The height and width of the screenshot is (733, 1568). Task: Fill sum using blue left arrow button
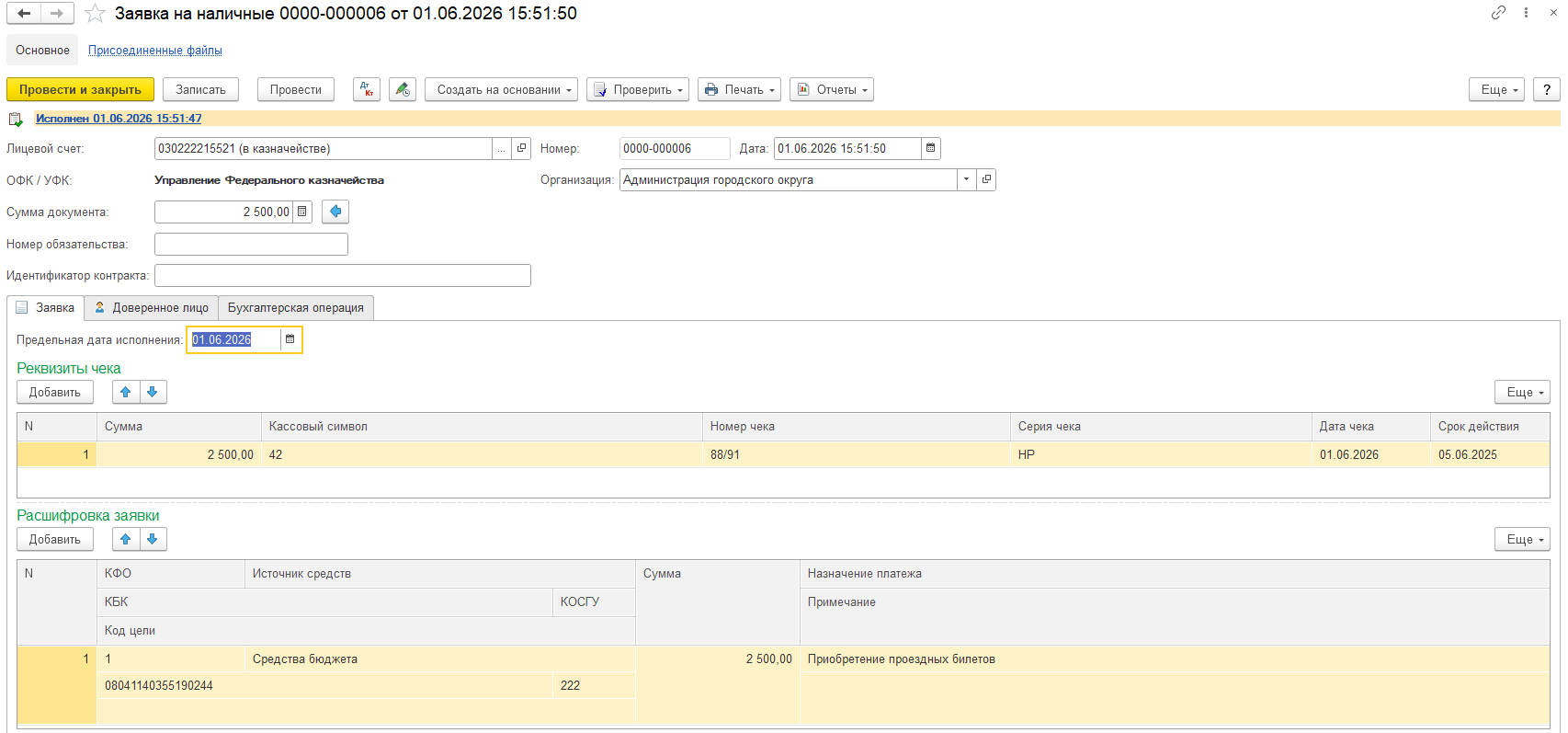[335, 212]
